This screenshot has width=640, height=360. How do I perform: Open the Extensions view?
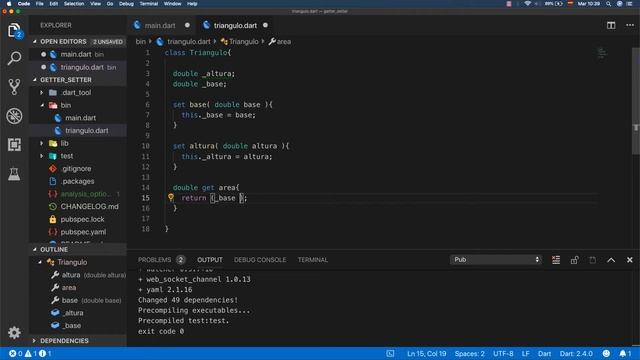(14, 144)
